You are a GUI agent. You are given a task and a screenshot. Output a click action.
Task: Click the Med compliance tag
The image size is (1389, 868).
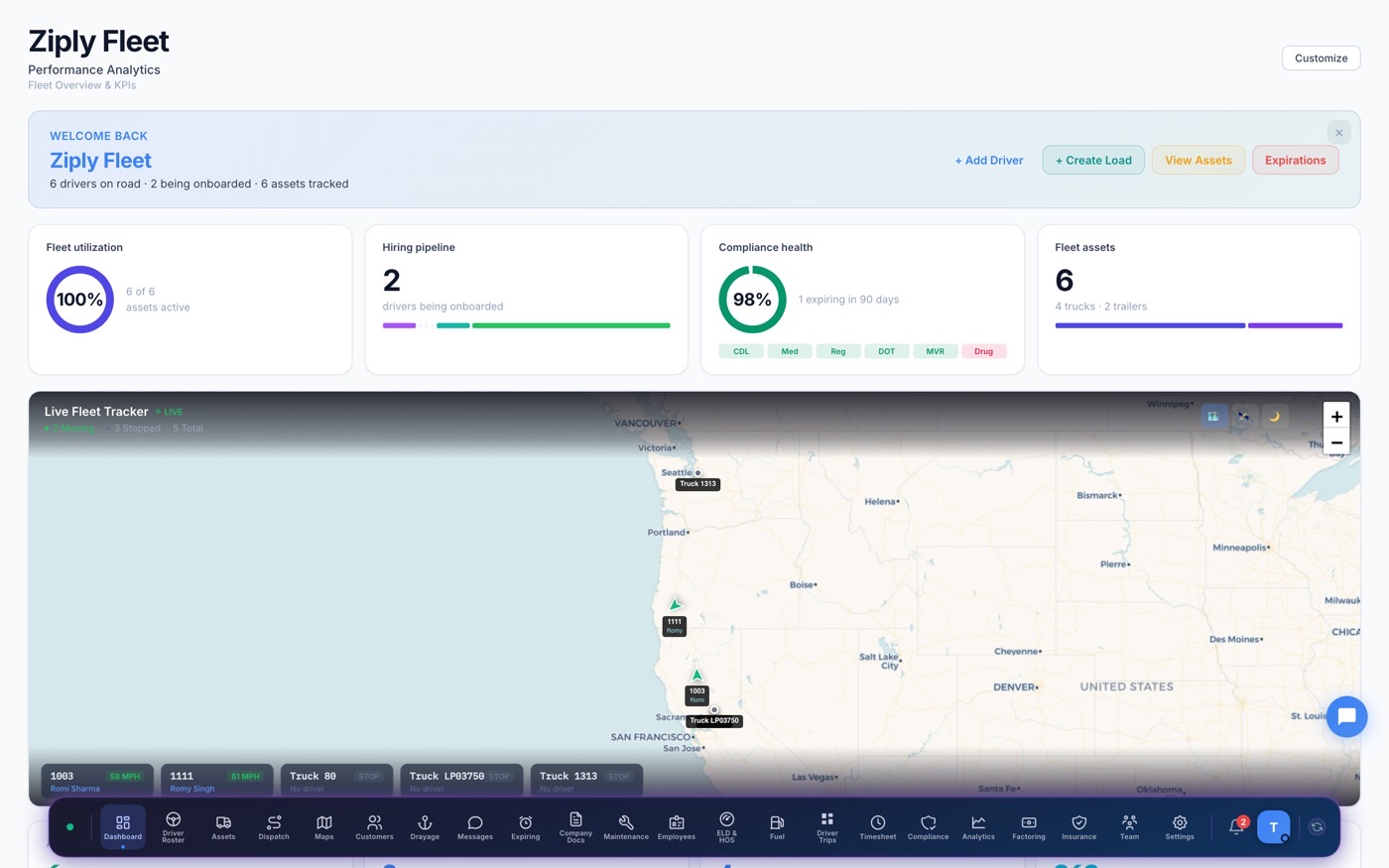(x=790, y=351)
